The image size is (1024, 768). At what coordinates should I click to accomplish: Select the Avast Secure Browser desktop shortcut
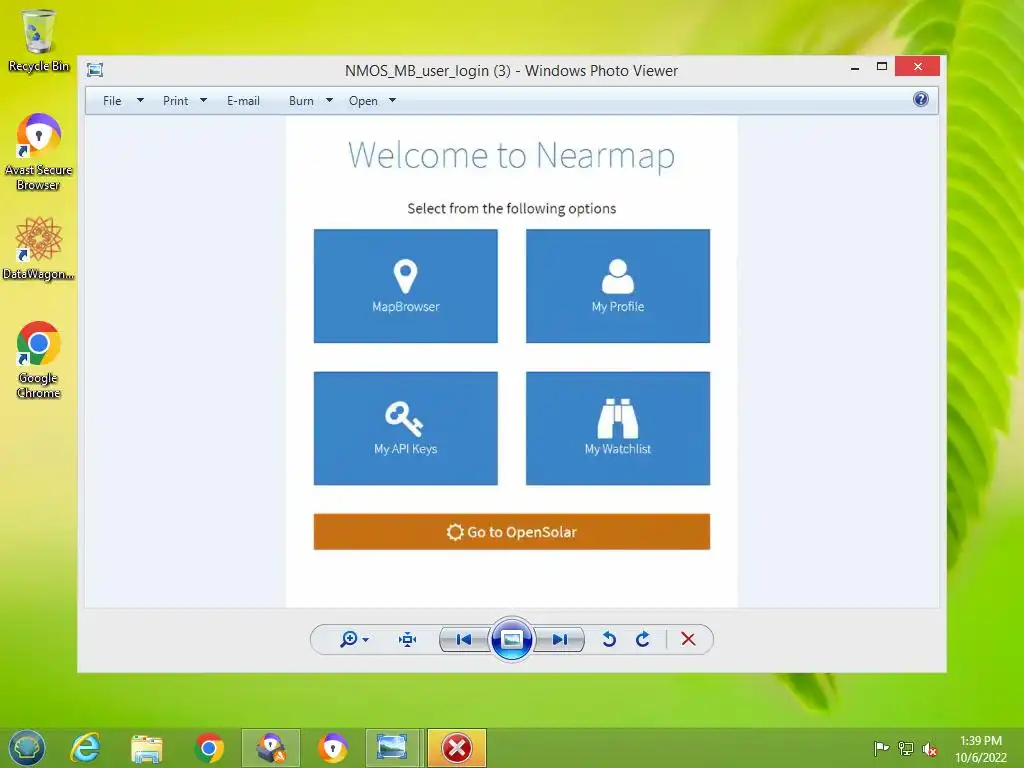[x=39, y=152]
